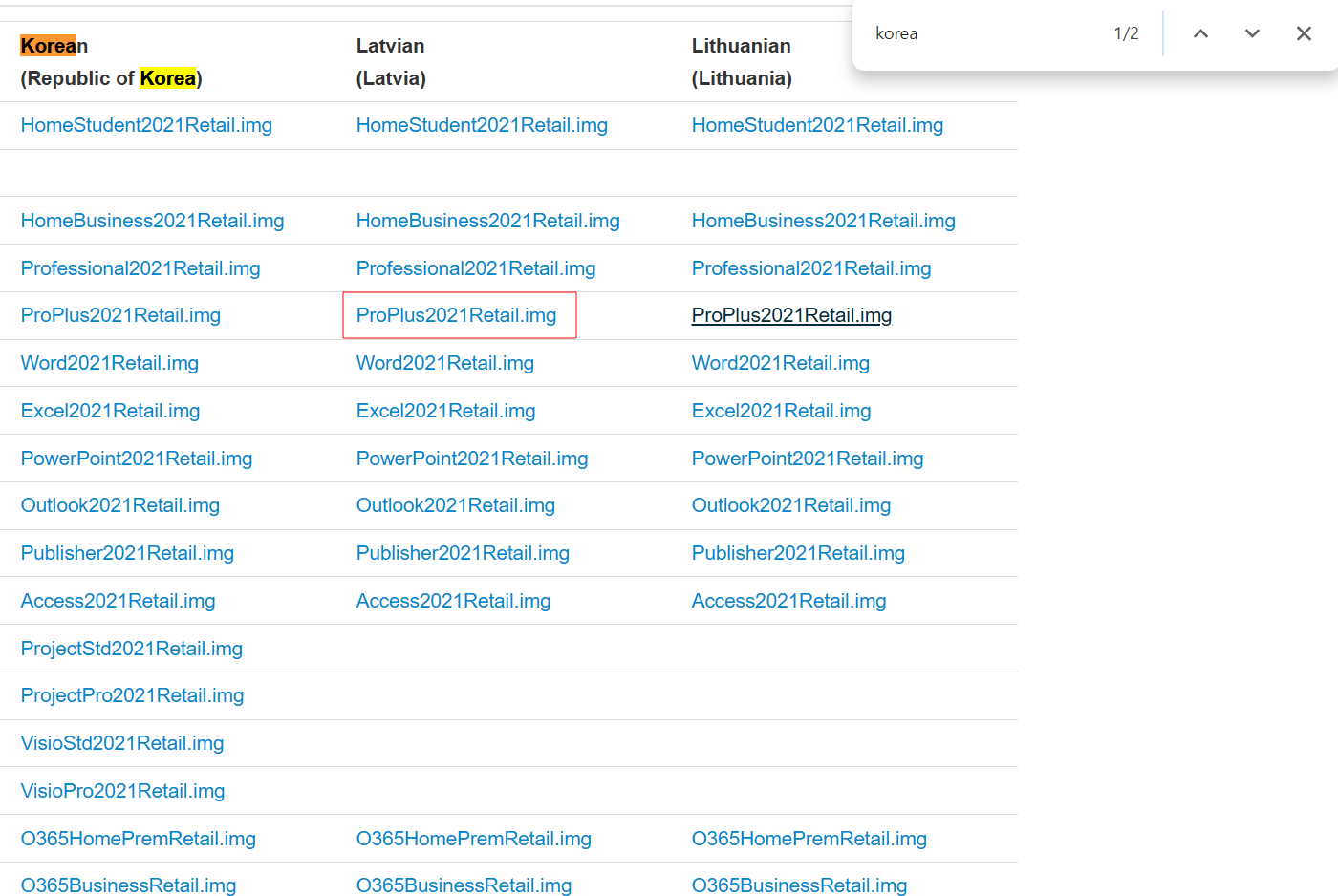Download Korean O365HomePremRetail.img

pyautogui.click(x=139, y=839)
